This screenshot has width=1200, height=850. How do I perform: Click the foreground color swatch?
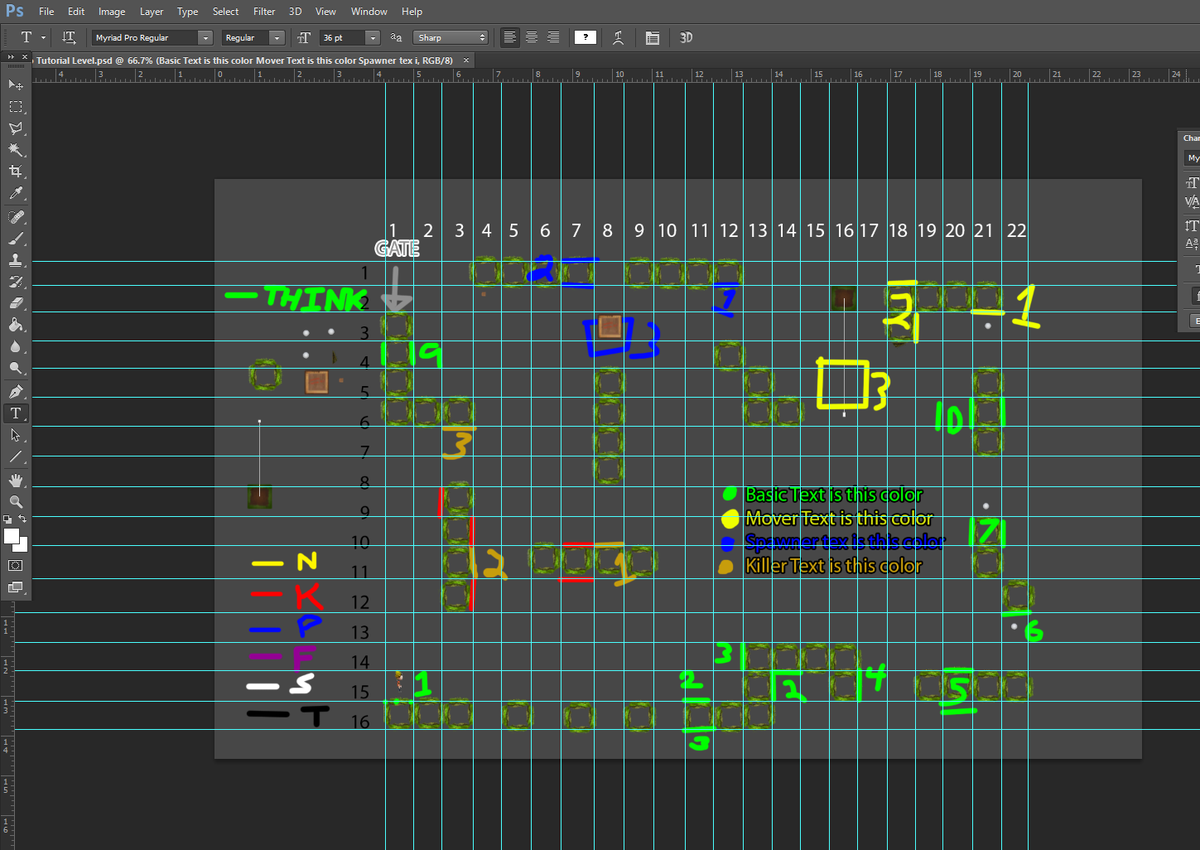click(11, 536)
